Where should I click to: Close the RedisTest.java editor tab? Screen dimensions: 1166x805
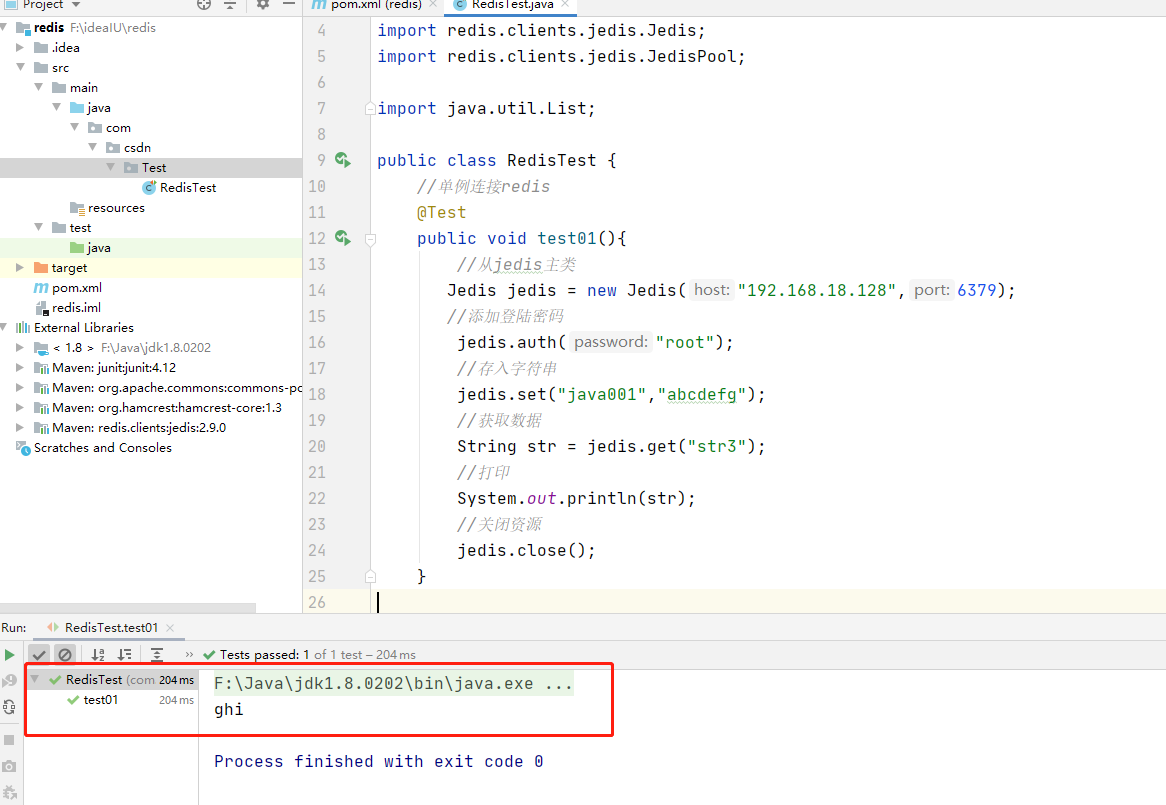point(565,4)
